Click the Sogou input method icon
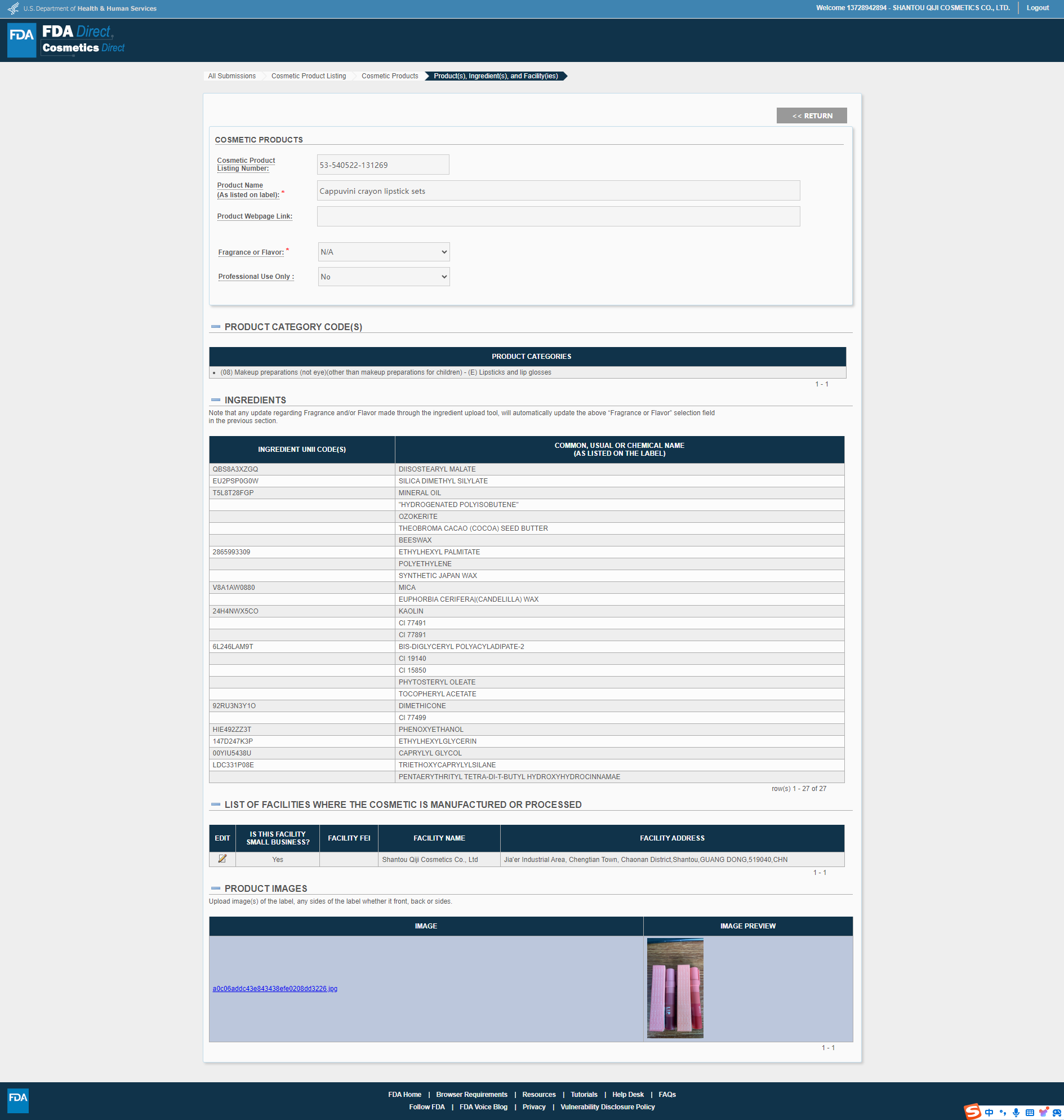The height and width of the screenshot is (1120, 1064). 972,1112
